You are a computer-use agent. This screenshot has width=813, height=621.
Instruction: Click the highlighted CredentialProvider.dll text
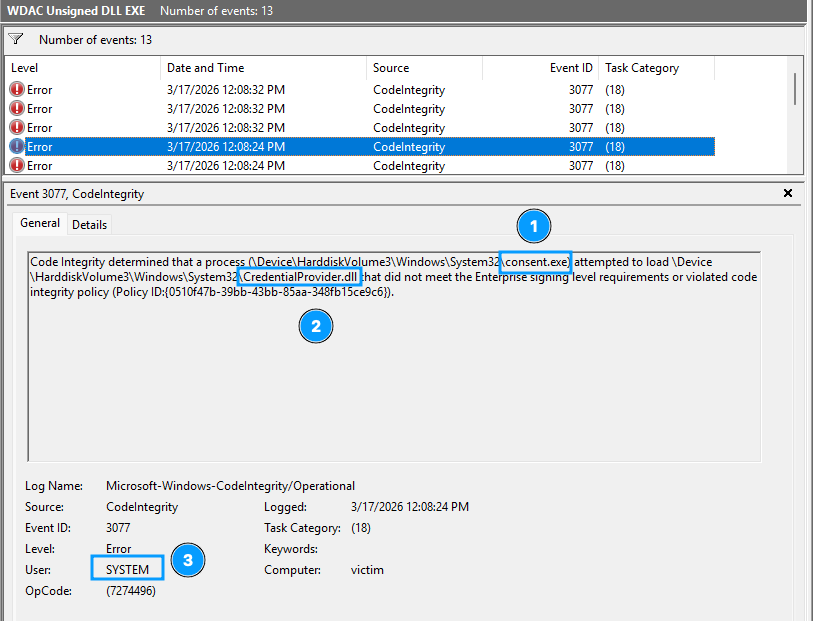point(299,277)
